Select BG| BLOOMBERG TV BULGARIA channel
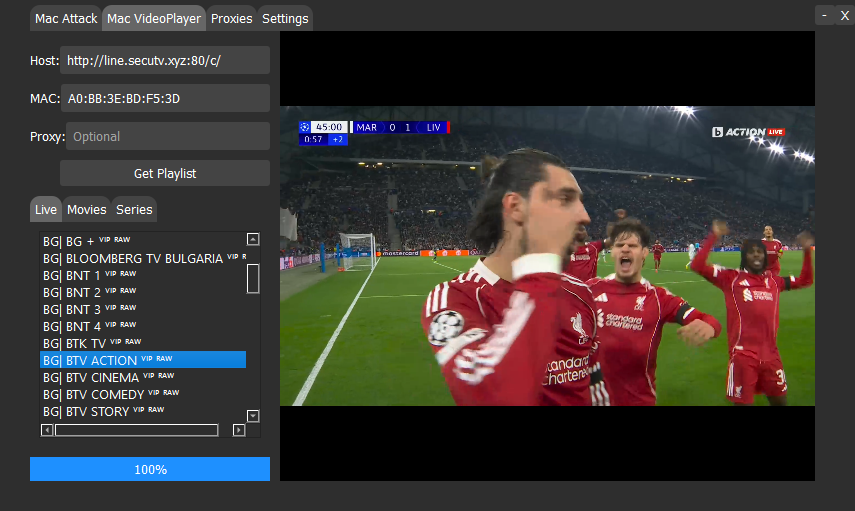Viewport: 855px width, 511px height. click(143, 258)
